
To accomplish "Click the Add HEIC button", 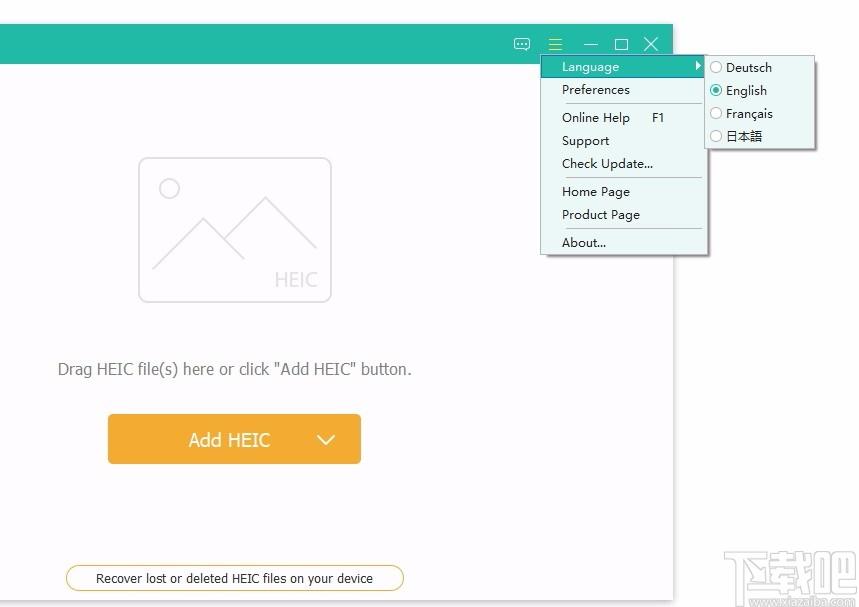I will pos(234,439).
